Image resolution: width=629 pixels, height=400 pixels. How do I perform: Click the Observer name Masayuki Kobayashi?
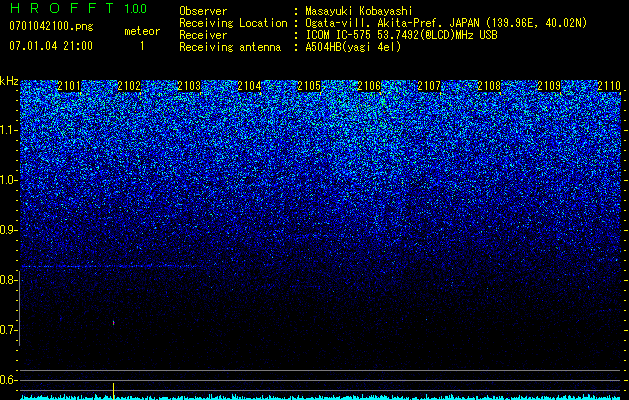359,11
